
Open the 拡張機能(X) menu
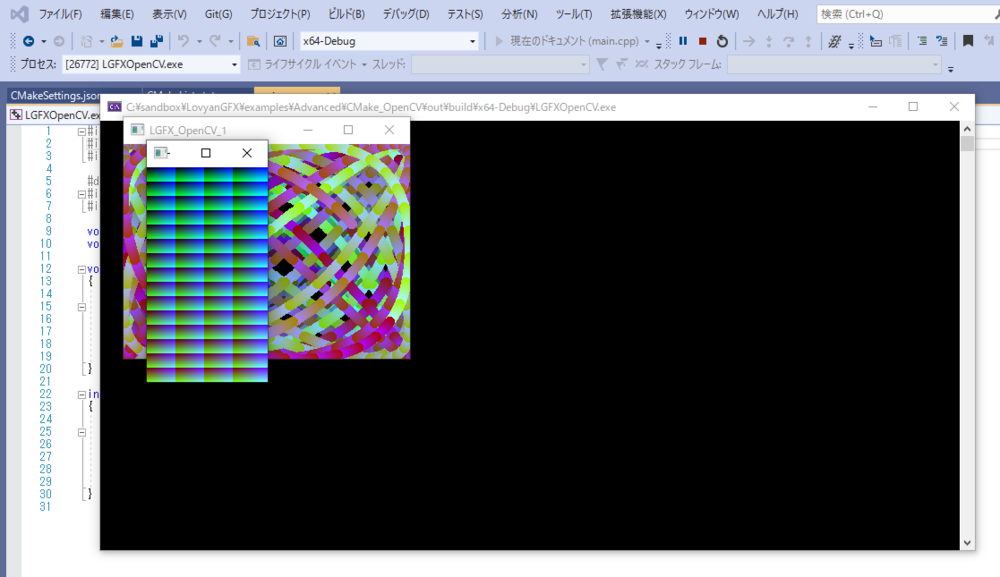click(x=638, y=14)
